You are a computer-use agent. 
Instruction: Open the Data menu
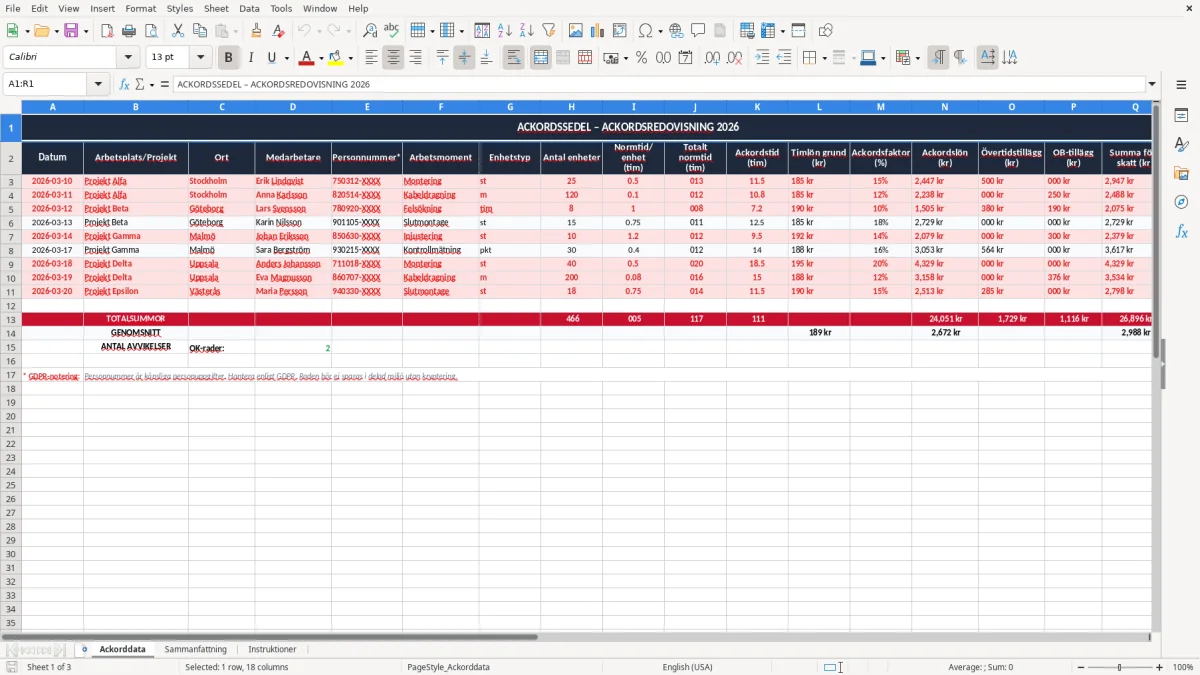pyautogui.click(x=249, y=8)
